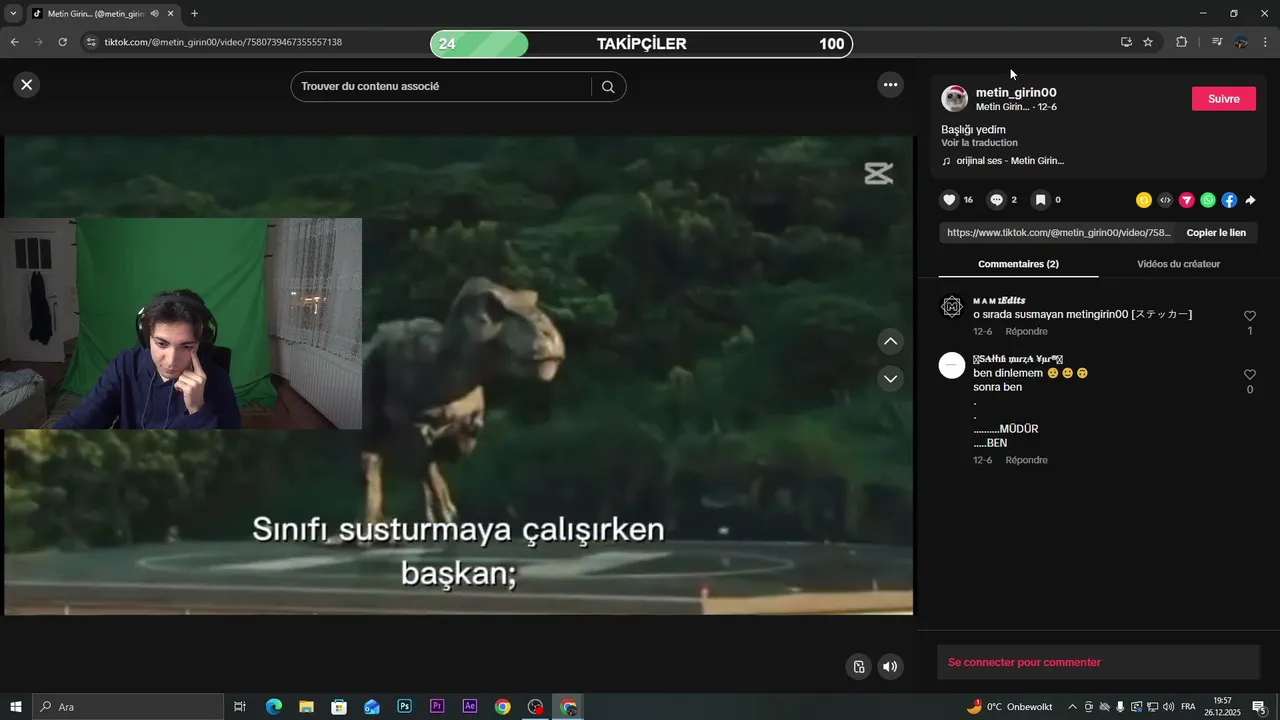Click the 'Copier le lien' button
Screen dimensions: 1280x720
tap(1216, 233)
